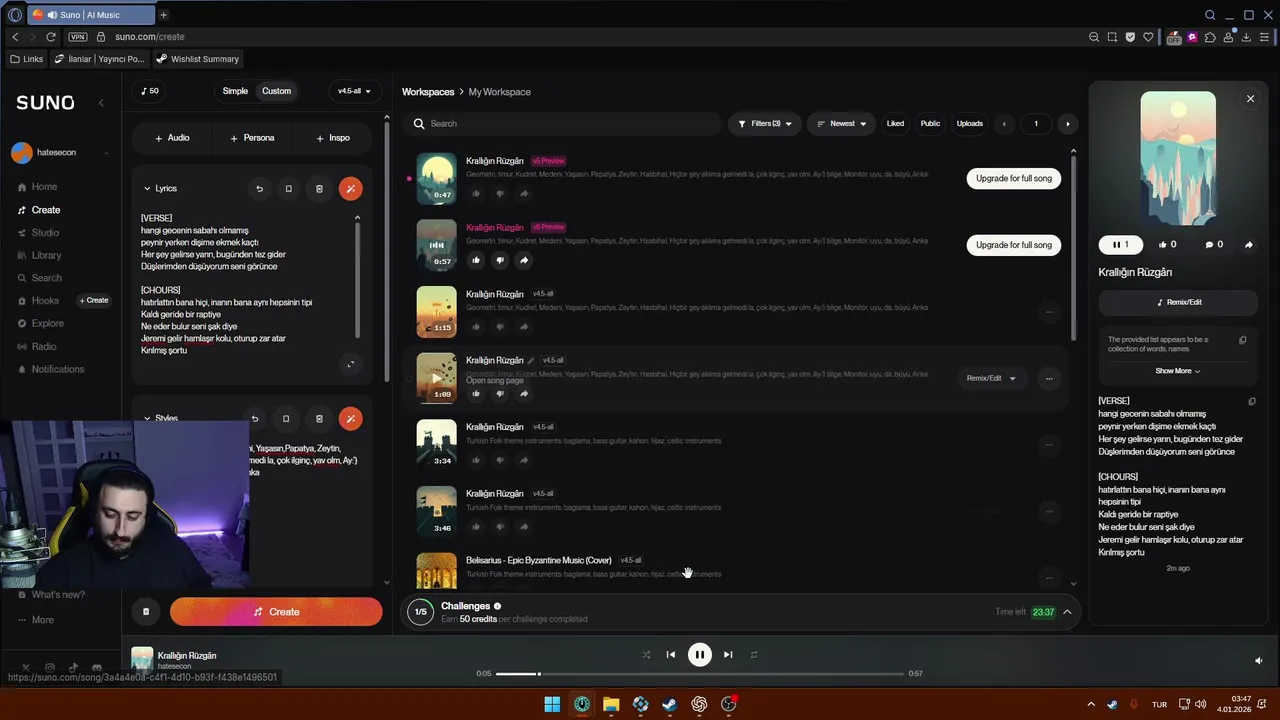Viewport: 1280px width, 720px height.
Task: Expand description with Show More
Action: [1178, 371]
